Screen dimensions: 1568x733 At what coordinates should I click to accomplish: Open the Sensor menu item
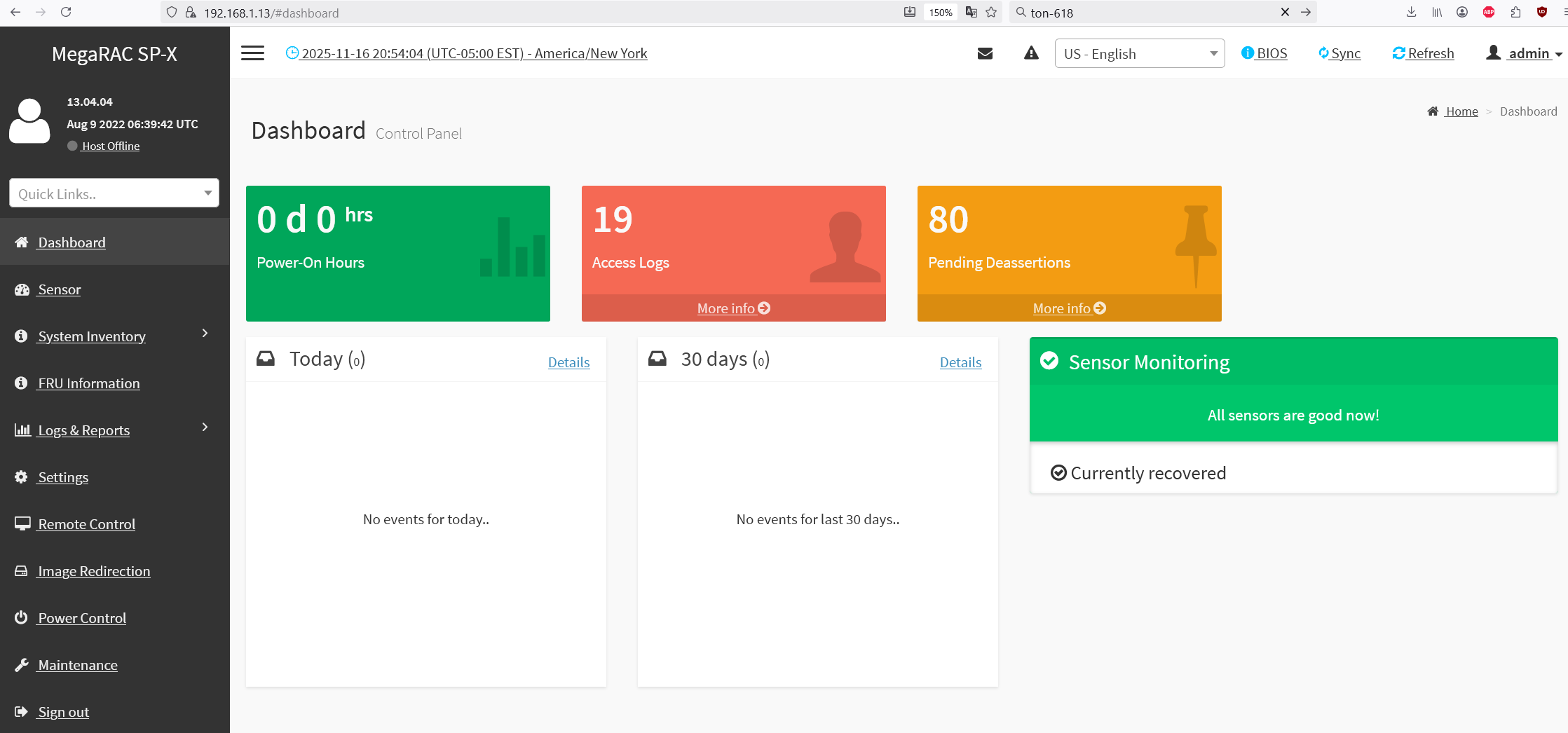60,289
